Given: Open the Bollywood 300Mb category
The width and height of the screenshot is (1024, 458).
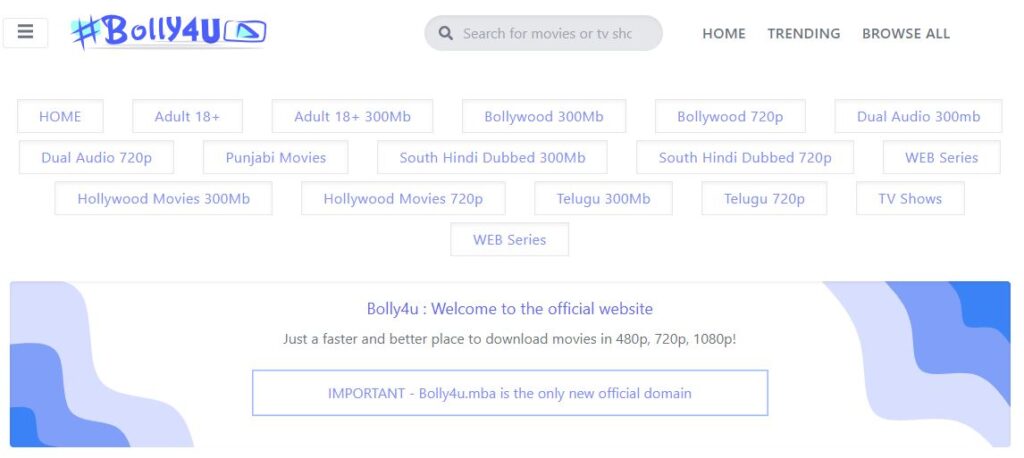Looking at the screenshot, I should click(544, 116).
